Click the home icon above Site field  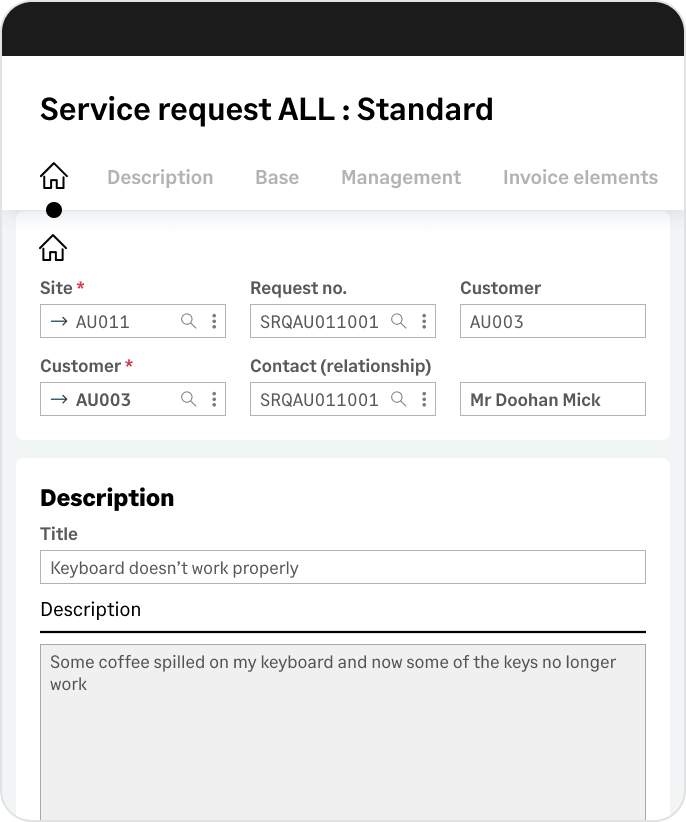53,247
